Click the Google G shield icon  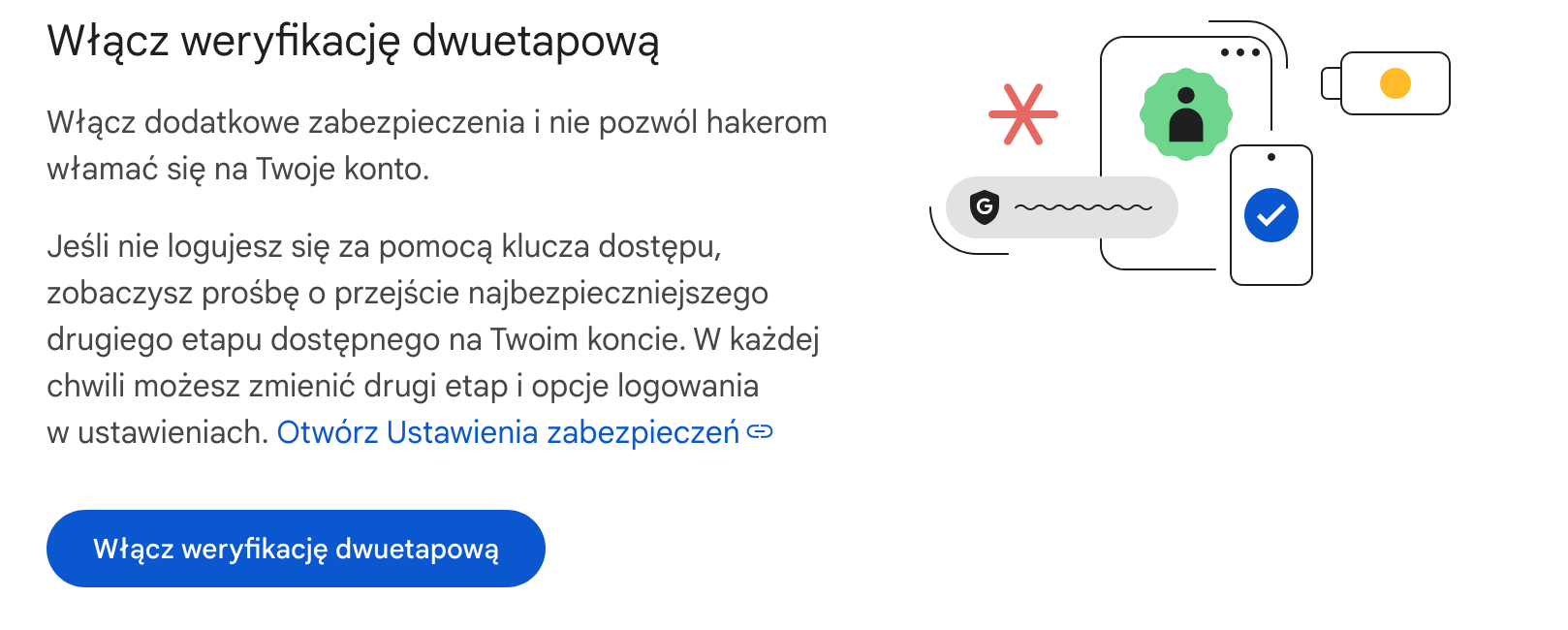[x=984, y=206]
